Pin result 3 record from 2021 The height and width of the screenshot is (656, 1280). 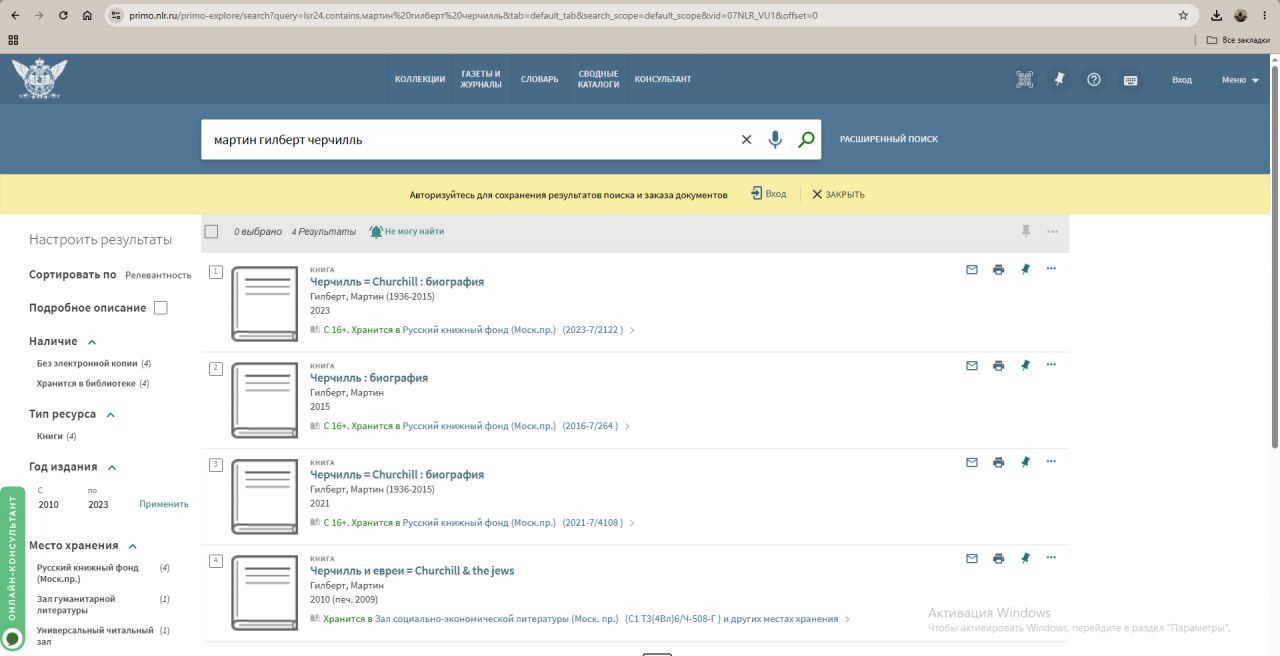(x=1025, y=462)
